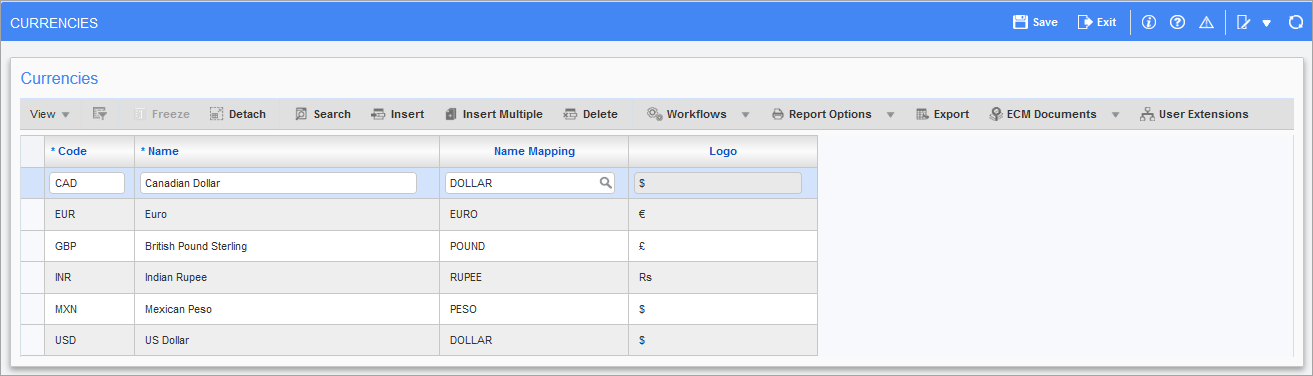Select the Euro row selector cell
The image size is (1313, 376).
32,214
